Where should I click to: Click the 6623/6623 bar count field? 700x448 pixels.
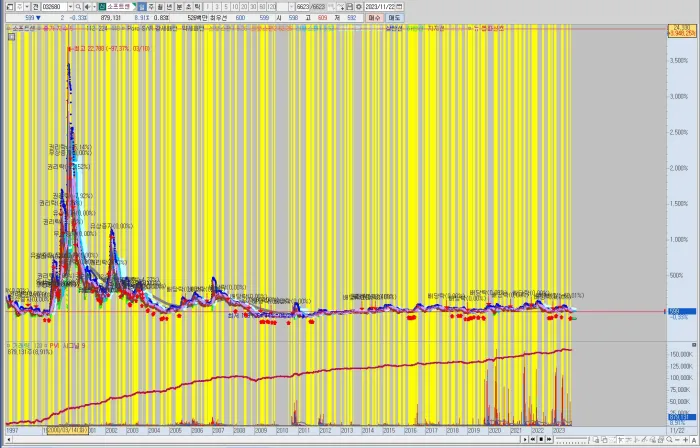[x=311, y=7]
